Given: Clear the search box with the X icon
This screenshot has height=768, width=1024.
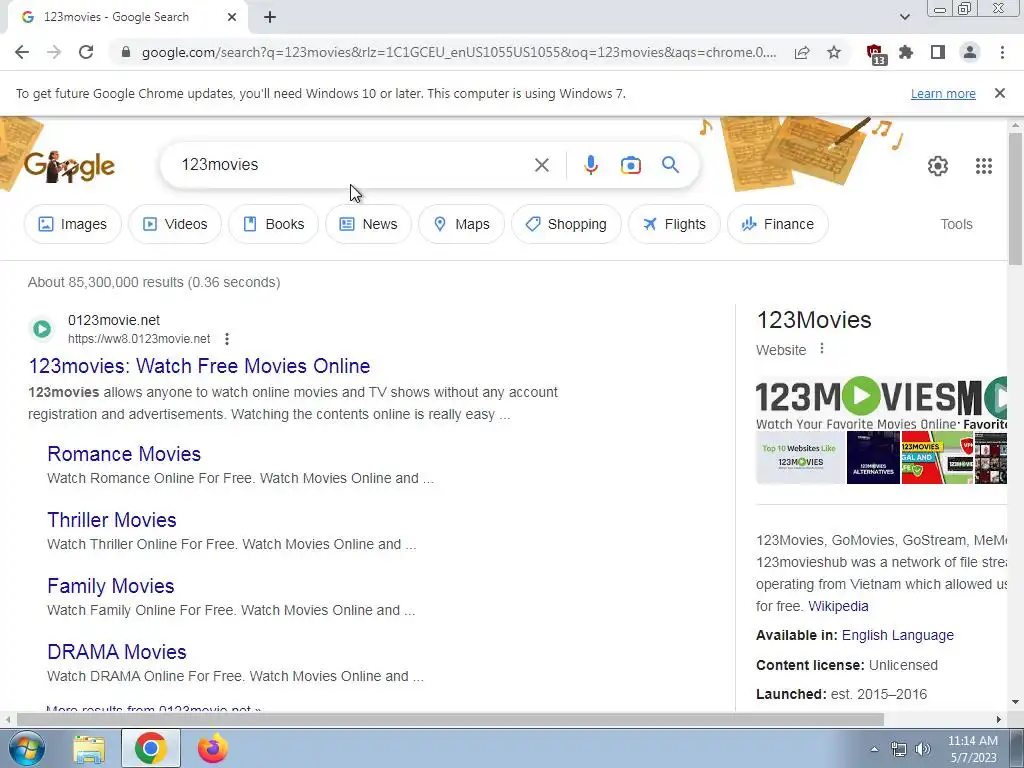Looking at the screenshot, I should coord(541,165).
